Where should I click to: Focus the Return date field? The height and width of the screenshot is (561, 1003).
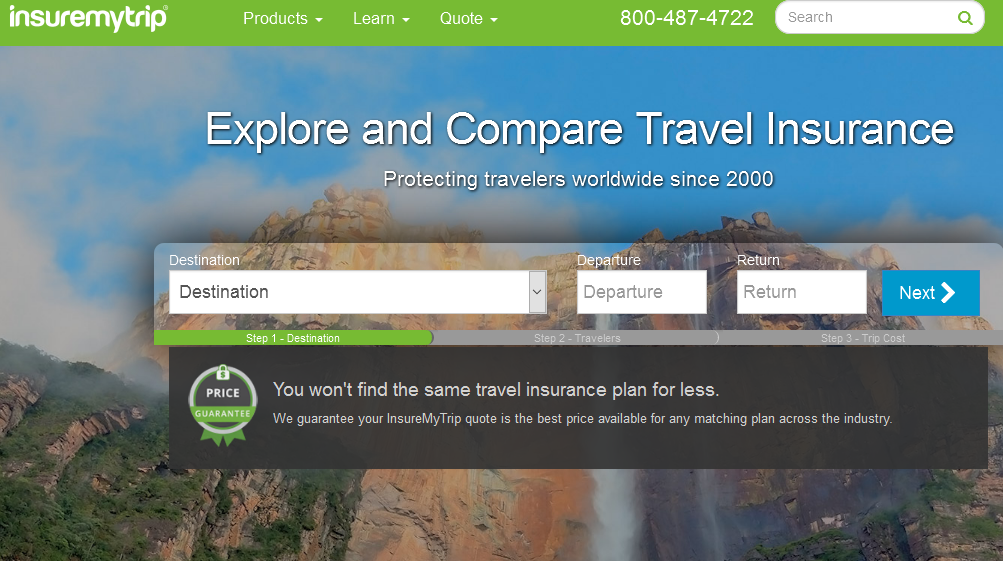[x=802, y=292]
